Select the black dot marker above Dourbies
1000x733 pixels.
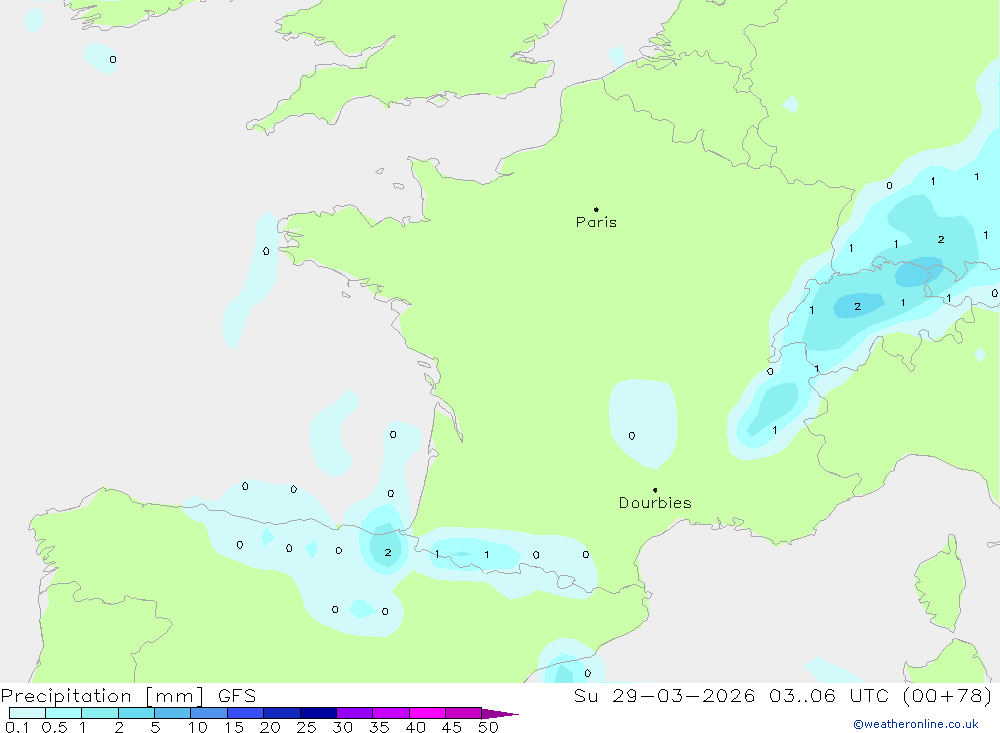(x=655, y=490)
